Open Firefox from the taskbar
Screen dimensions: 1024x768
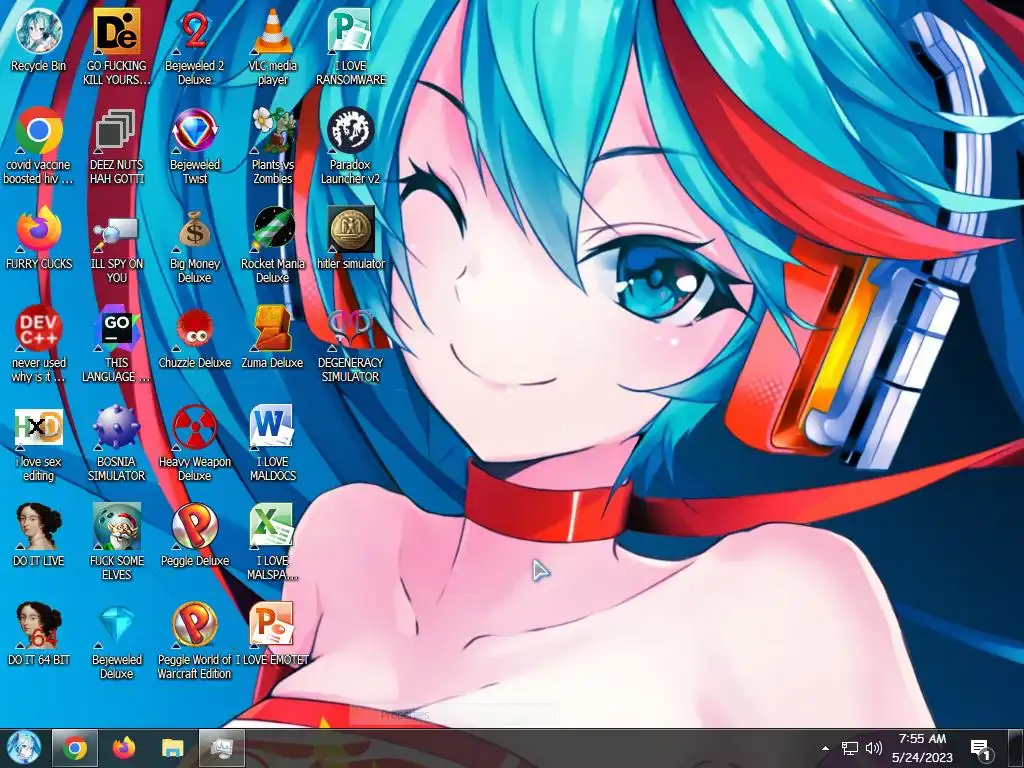123,748
